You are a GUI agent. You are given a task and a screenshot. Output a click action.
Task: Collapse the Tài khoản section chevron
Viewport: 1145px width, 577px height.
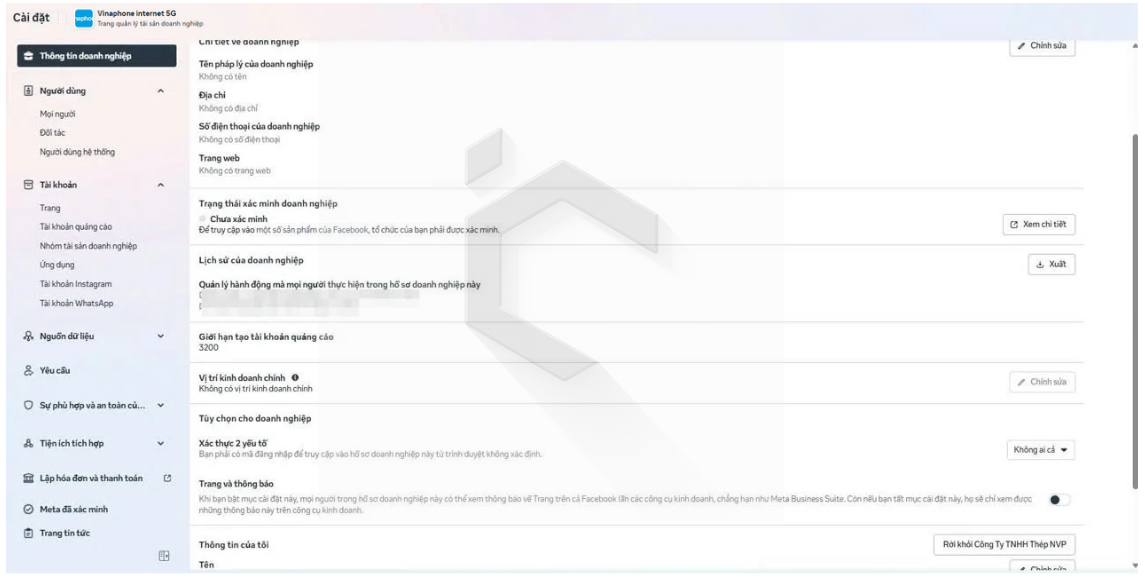161,185
